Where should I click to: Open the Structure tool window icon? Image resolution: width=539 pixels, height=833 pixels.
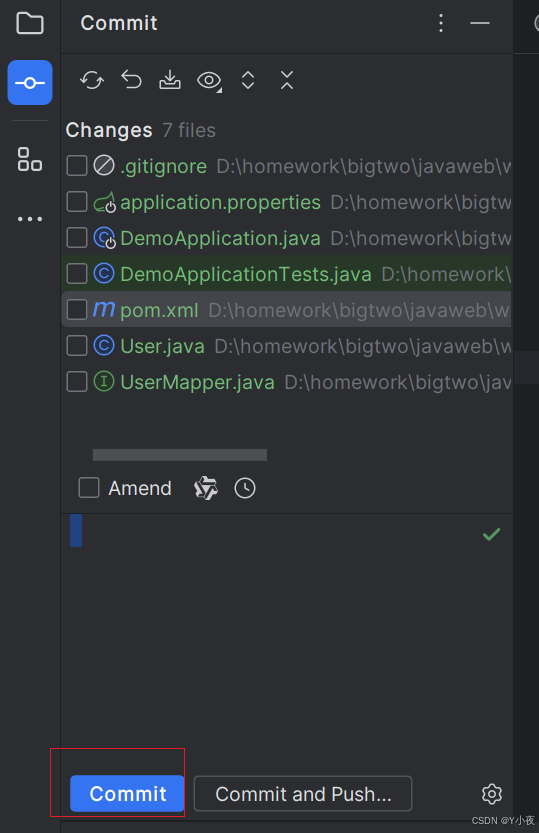(30, 159)
